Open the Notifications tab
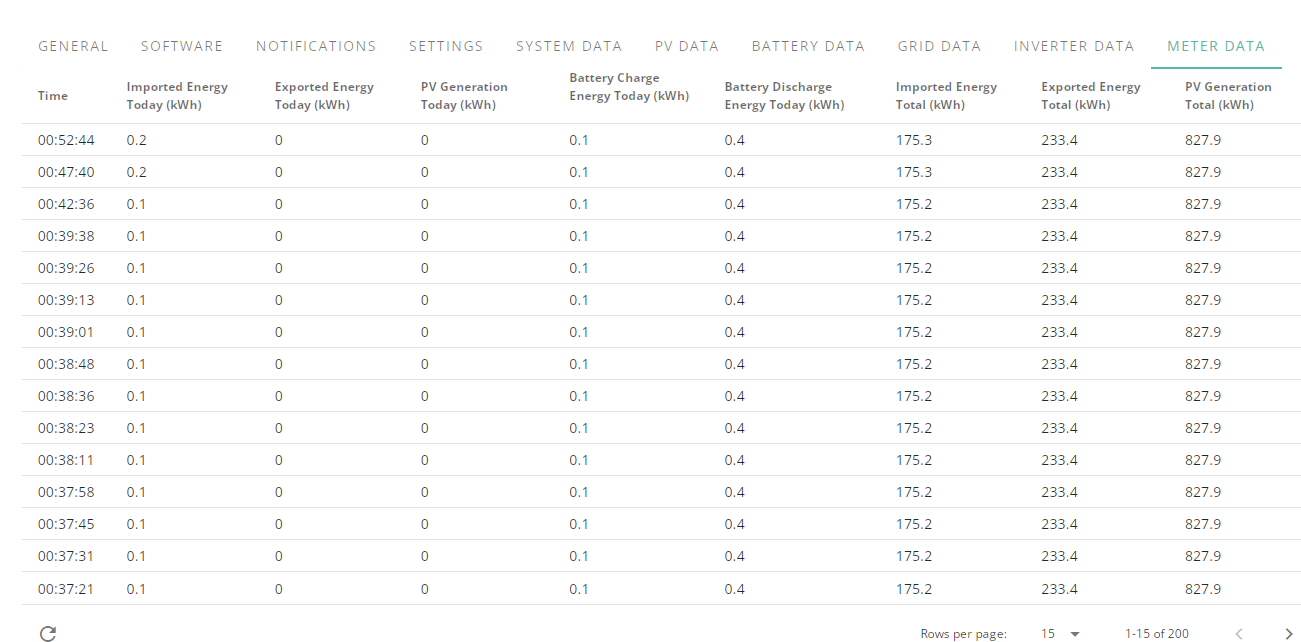 click(x=316, y=46)
